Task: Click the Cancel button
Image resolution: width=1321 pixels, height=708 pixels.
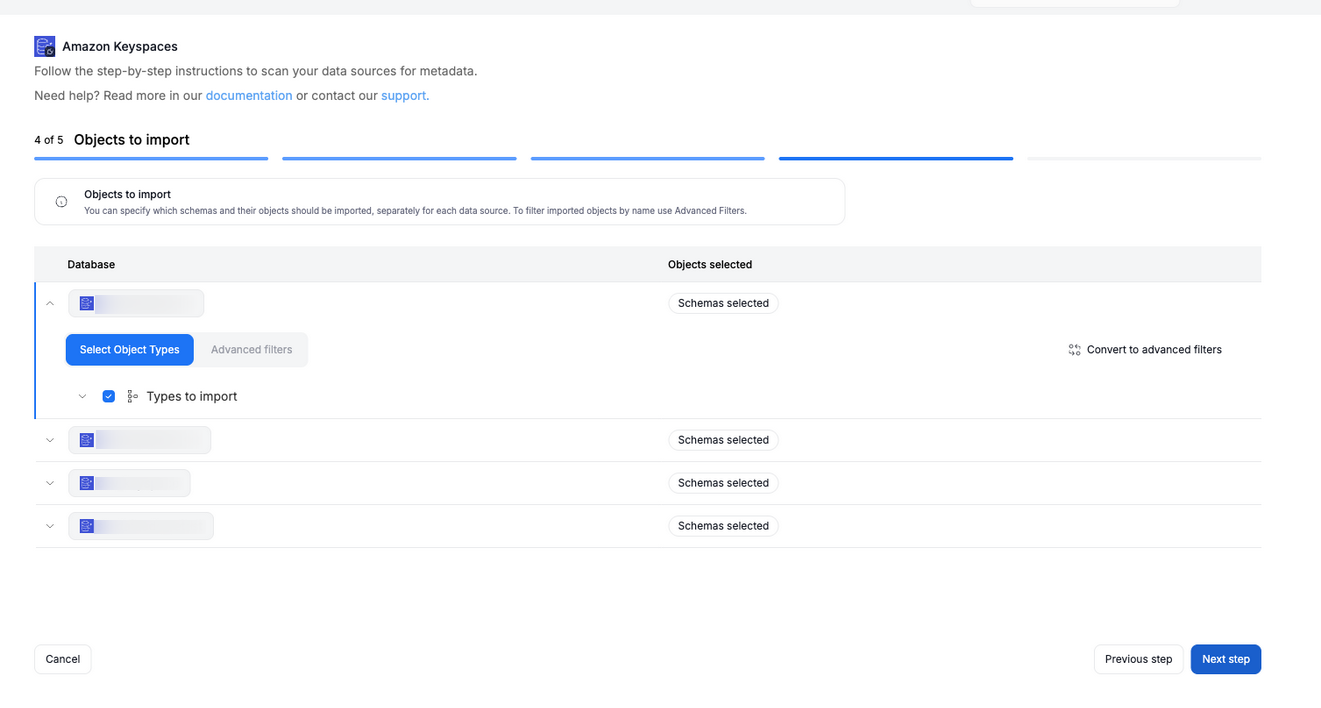Action: (x=63, y=659)
